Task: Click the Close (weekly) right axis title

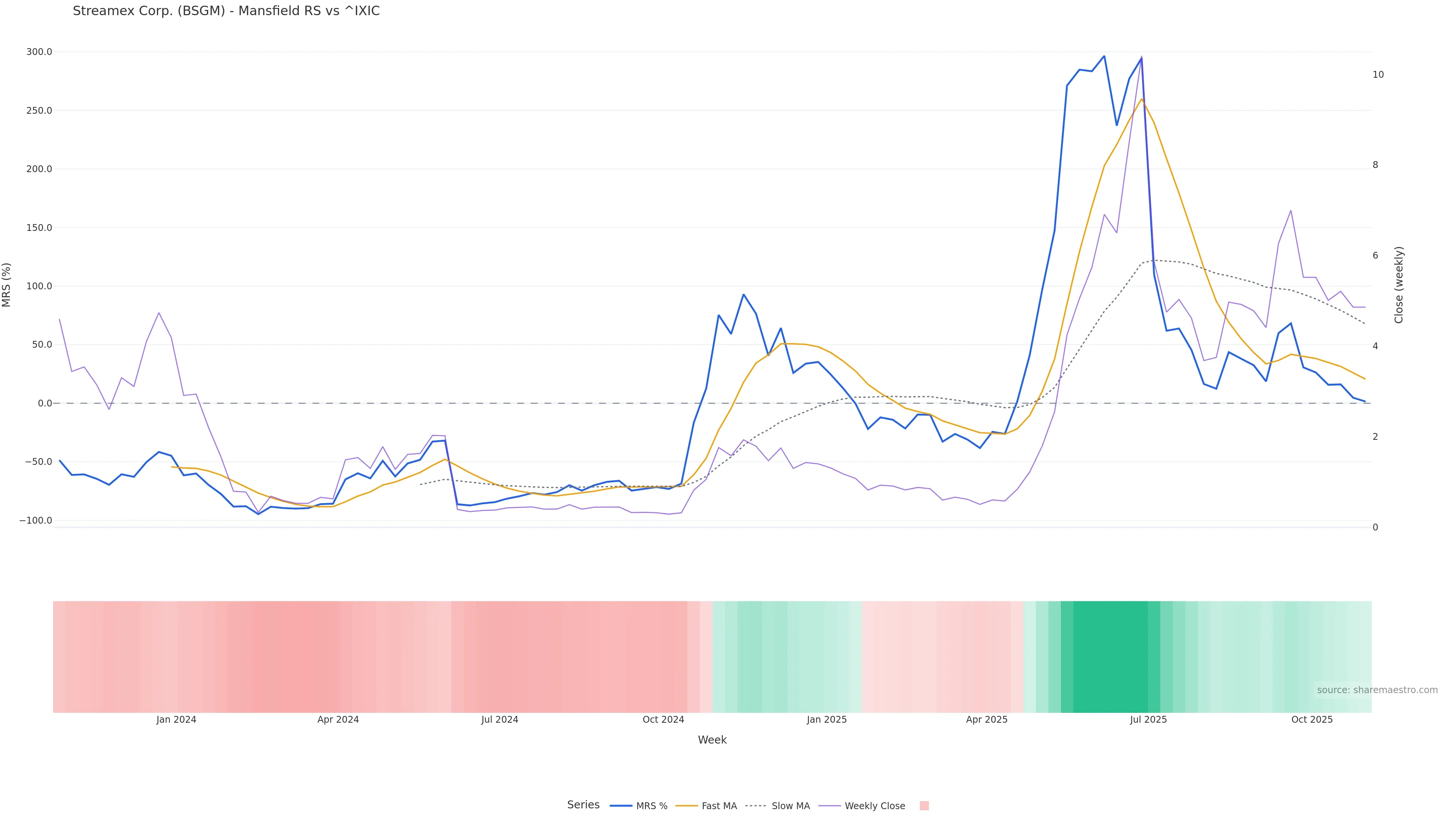Action: pos(1399,285)
